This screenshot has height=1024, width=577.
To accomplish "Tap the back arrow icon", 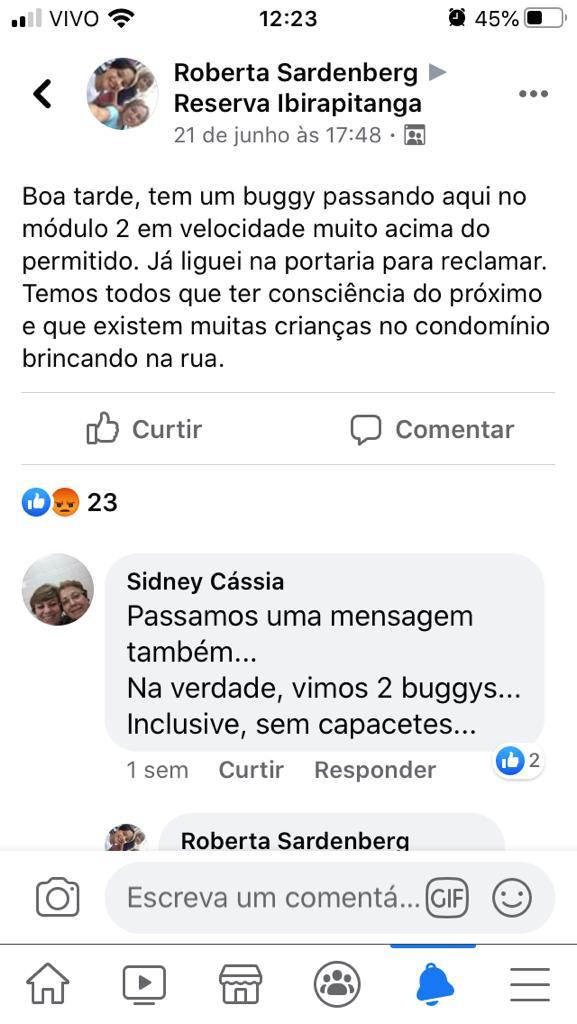I will [x=42, y=93].
